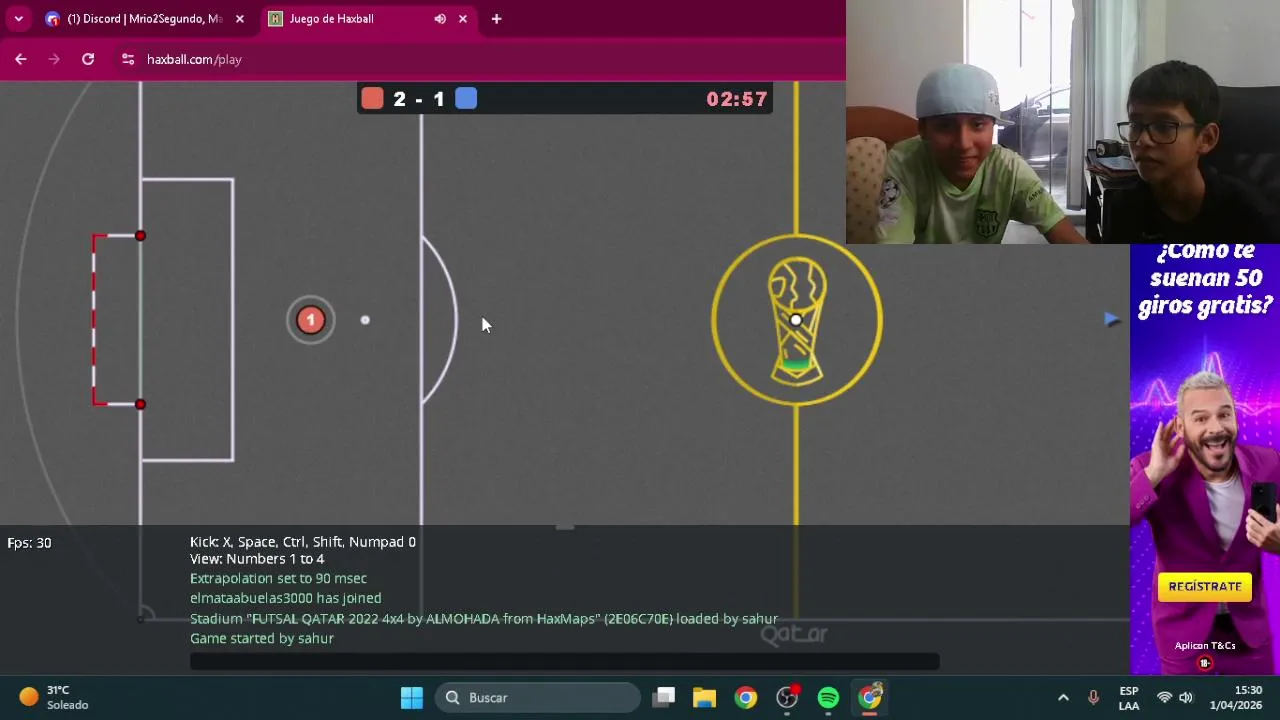Open Wi-Fi network settings in the tray
This screenshot has width=1280, height=720.
pyautogui.click(x=1164, y=698)
